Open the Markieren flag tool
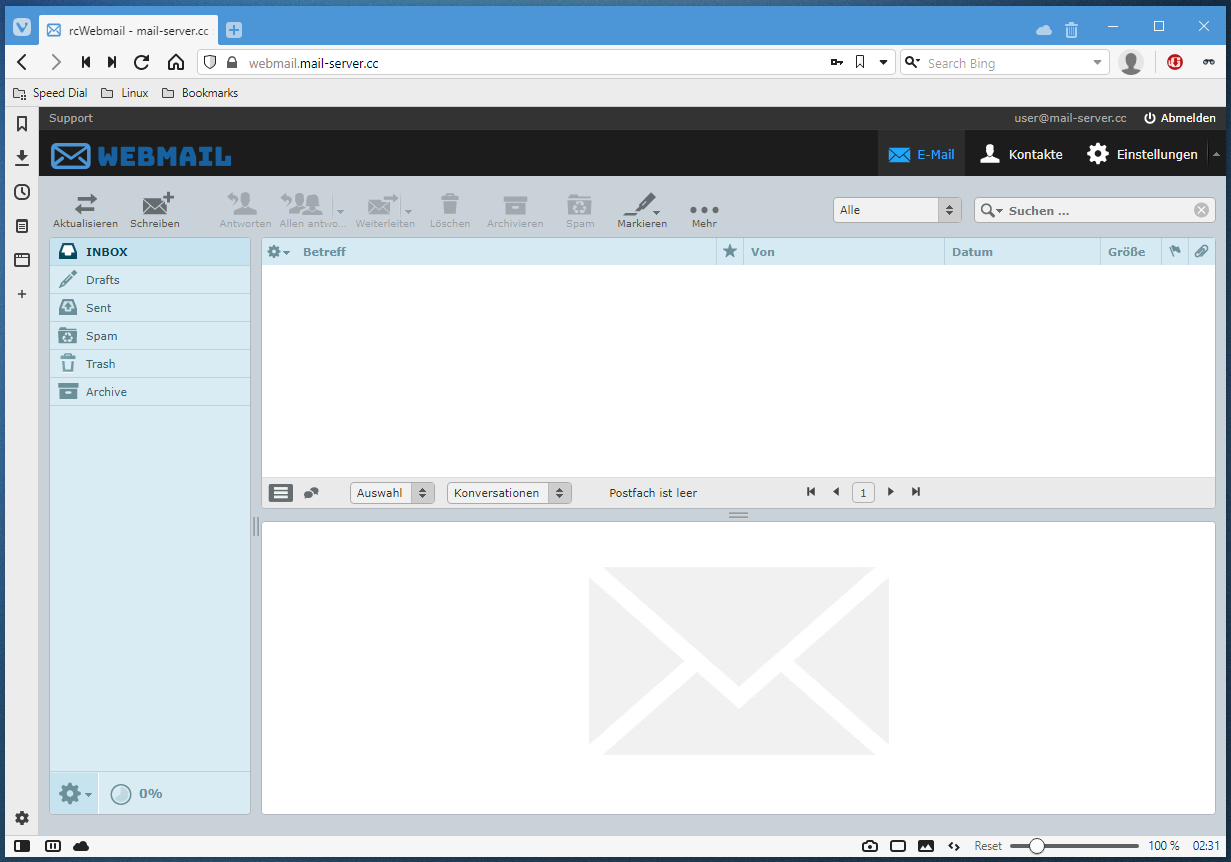 coord(641,205)
